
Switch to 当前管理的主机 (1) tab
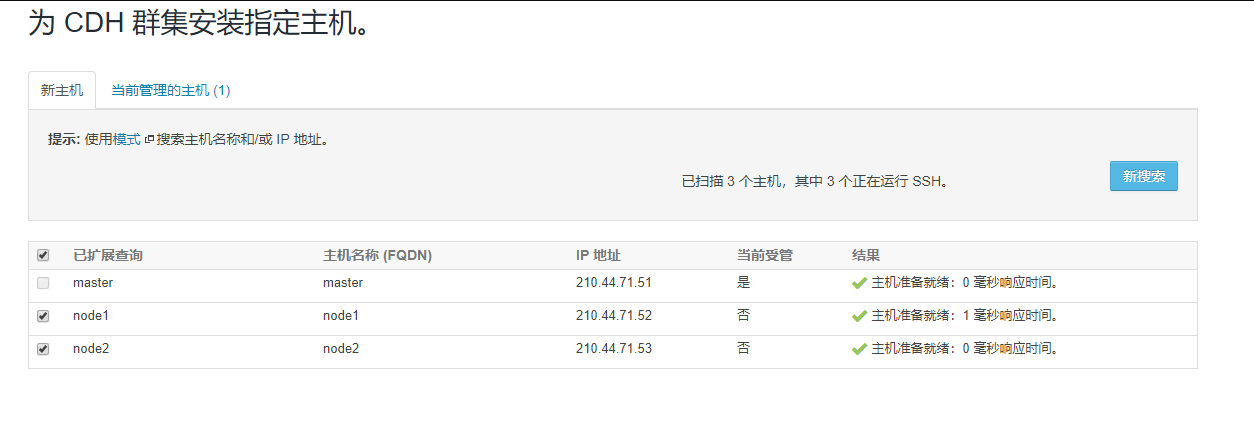tap(171, 90)
